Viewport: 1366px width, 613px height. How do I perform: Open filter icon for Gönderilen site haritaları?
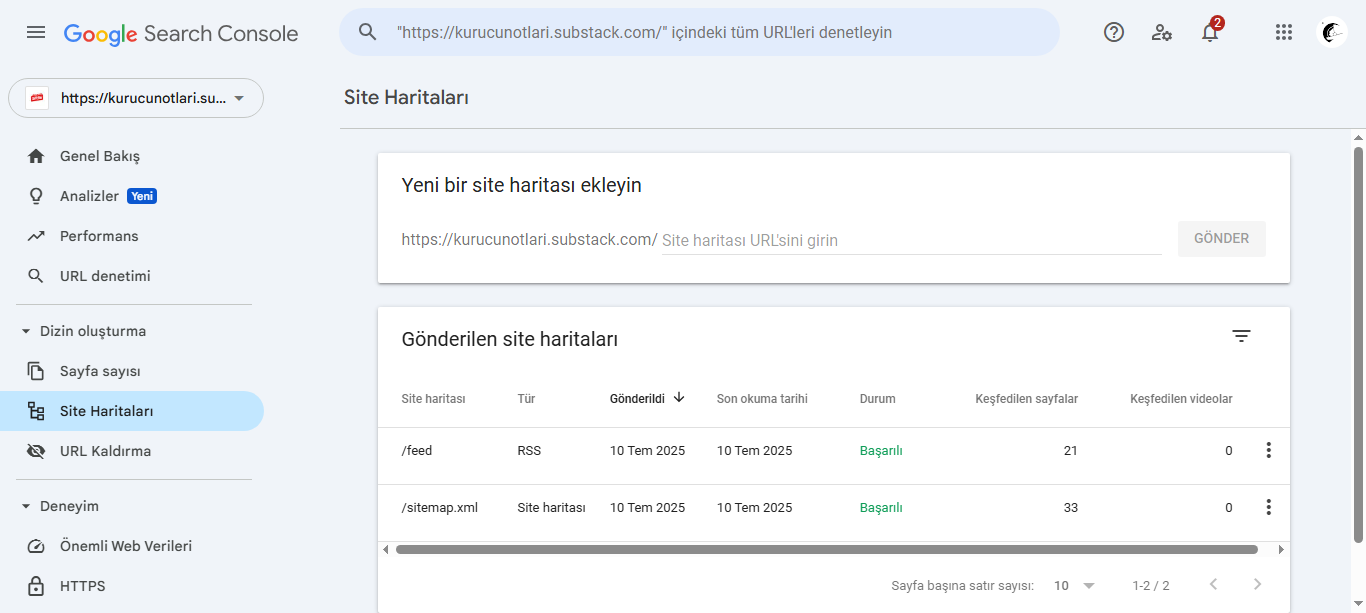coord(1241,336)
